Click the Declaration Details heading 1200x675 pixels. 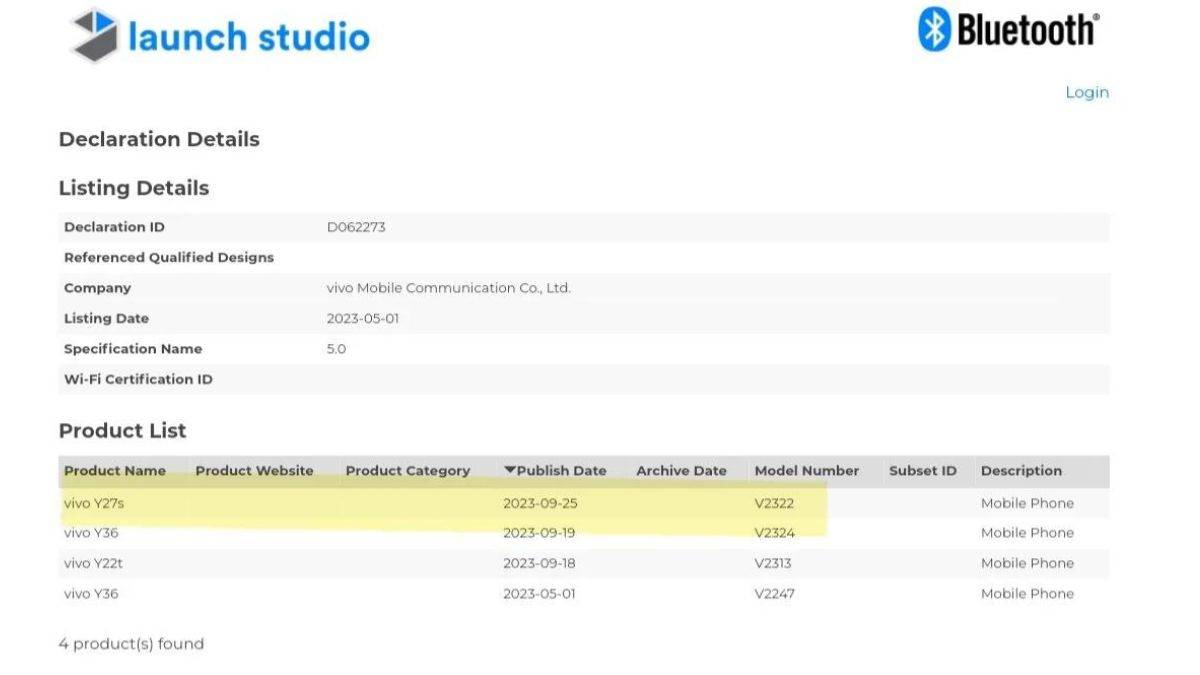click(159, 140)
